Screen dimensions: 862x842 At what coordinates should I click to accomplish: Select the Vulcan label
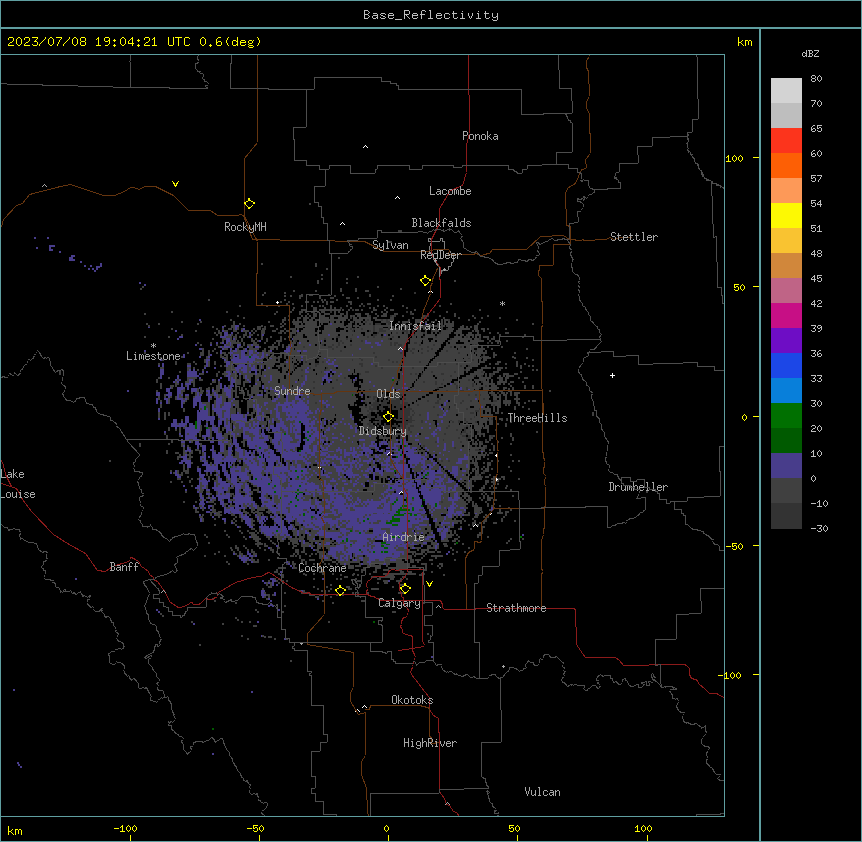point(542,792)
